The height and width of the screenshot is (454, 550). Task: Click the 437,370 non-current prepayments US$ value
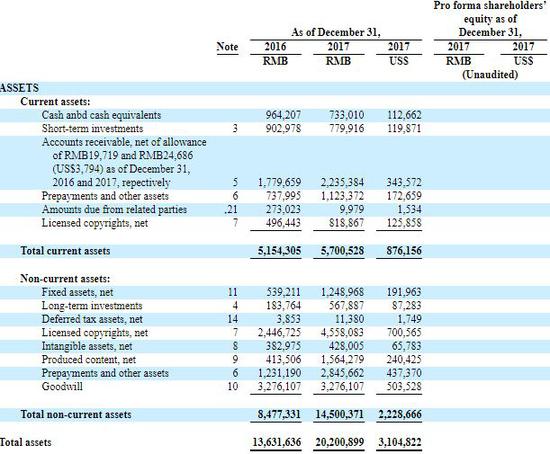404,373
